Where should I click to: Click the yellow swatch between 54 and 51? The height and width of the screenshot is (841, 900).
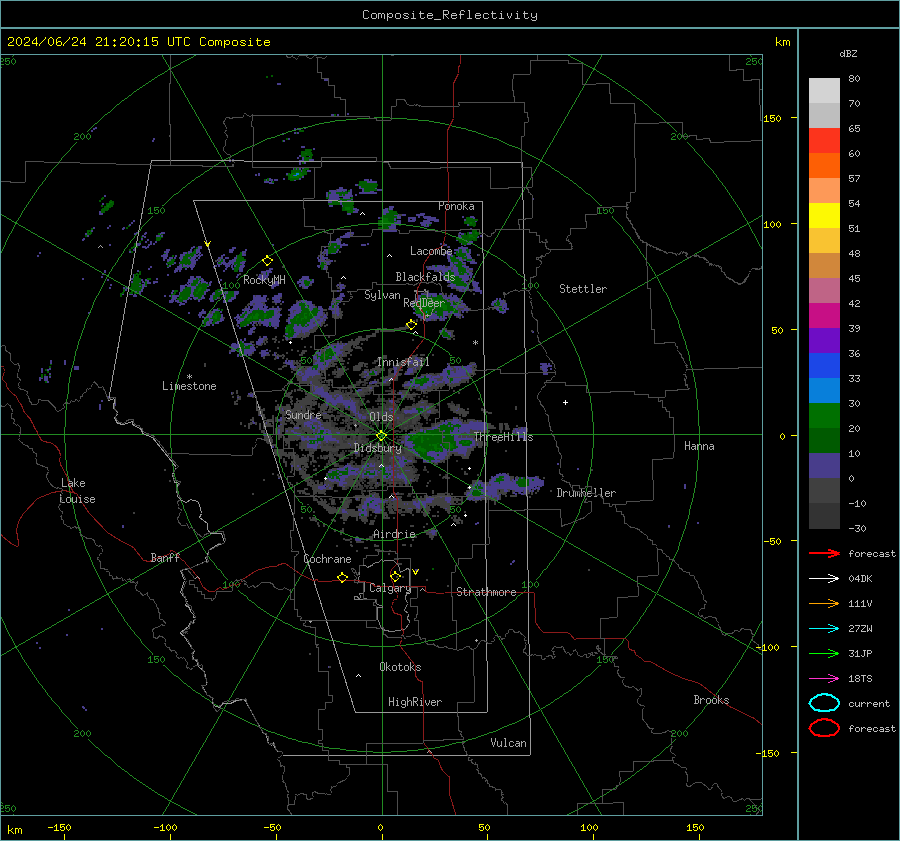point(824,215)
